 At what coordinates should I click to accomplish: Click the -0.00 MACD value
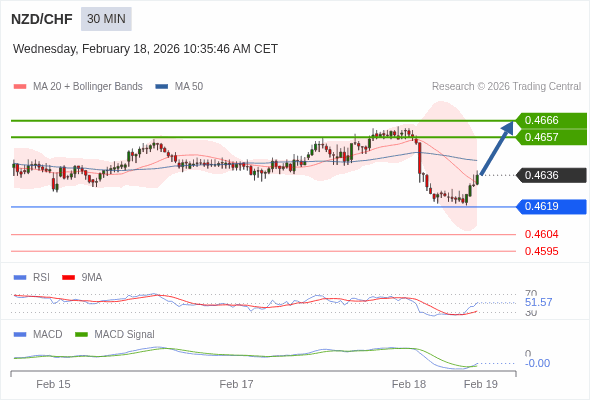[537, 363]
